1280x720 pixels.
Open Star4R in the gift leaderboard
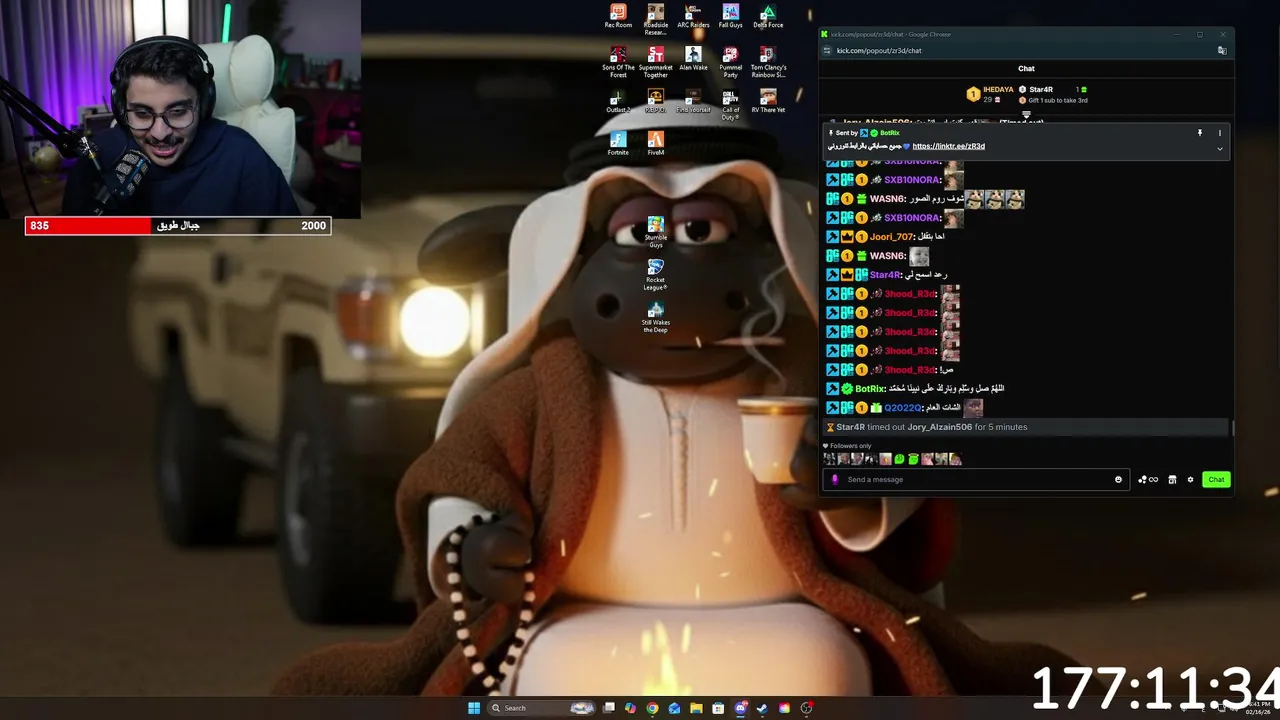[x=1040, y=90]
